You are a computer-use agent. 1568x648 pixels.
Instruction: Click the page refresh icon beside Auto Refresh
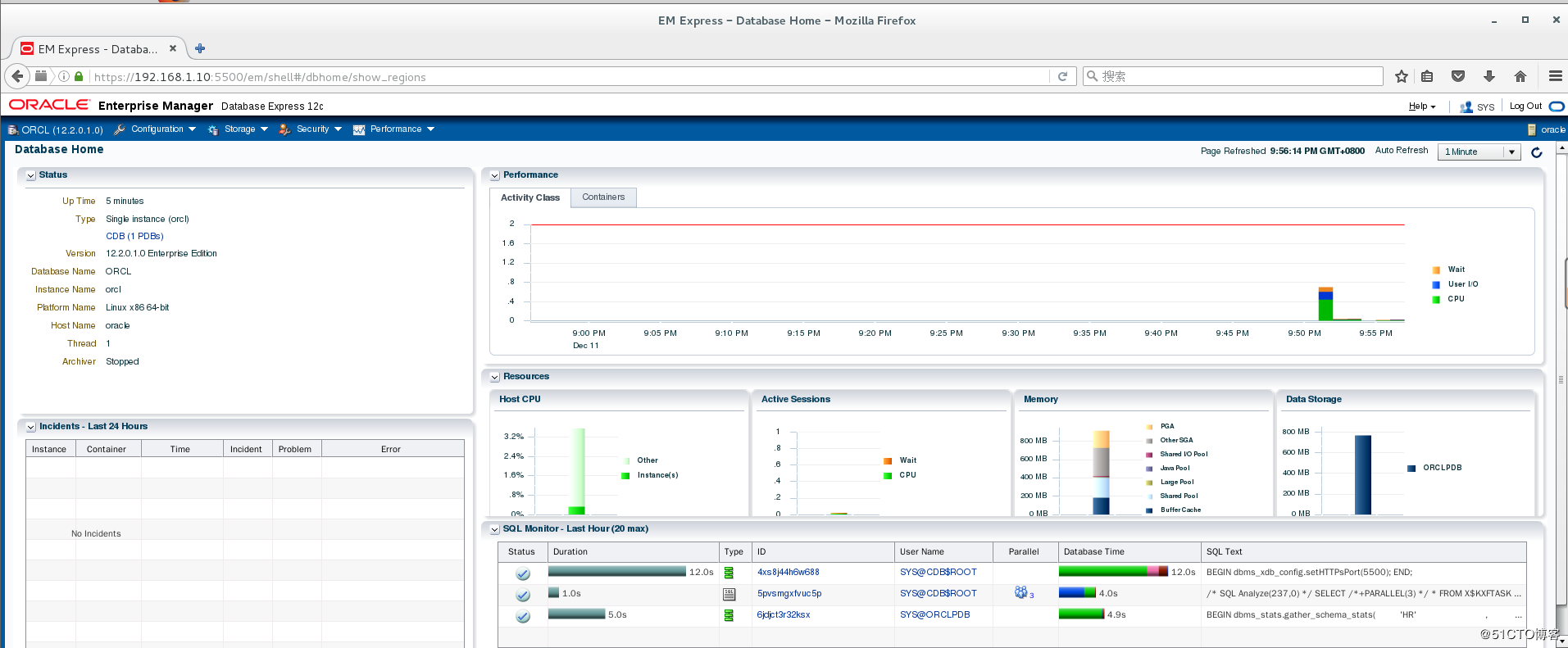1537,152
